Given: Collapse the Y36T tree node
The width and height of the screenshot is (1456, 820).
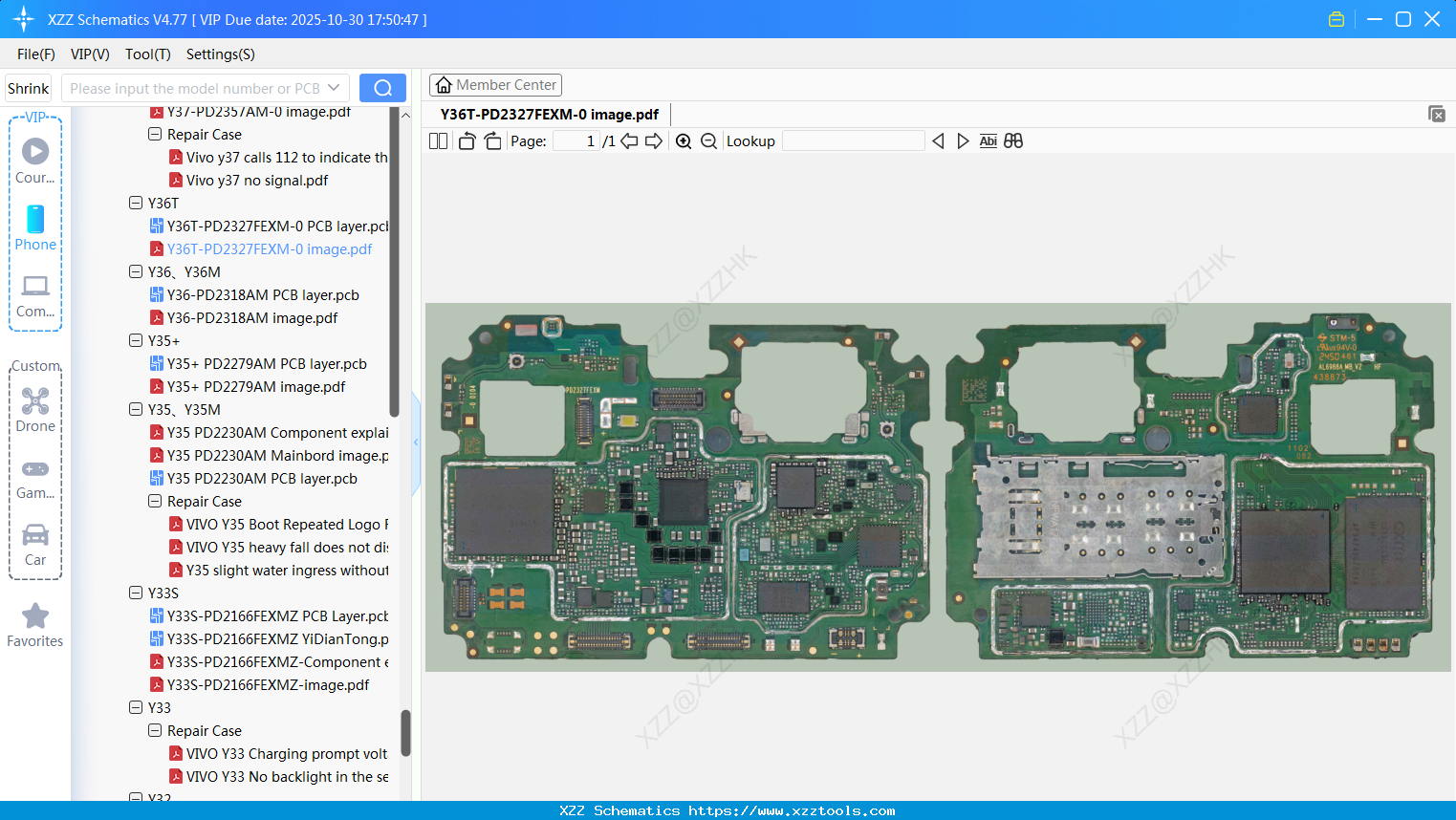Looking at the screenshot, I should click(x=136, y=203).
